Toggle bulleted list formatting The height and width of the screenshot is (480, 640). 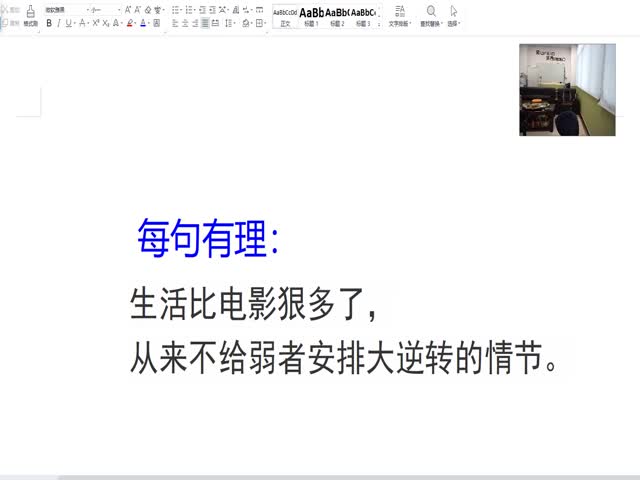(x=175, y=9)
